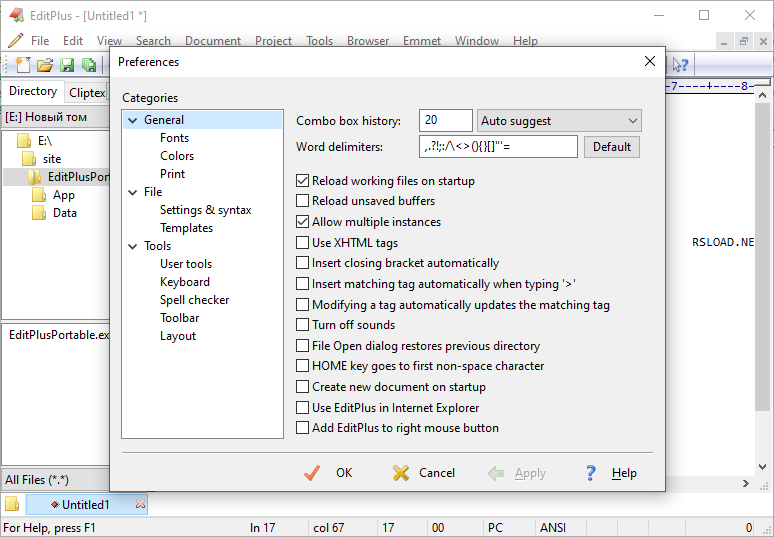Enable Insert closing bracket automatically
Screen dimensions: 774x537
tap(302, 263)
